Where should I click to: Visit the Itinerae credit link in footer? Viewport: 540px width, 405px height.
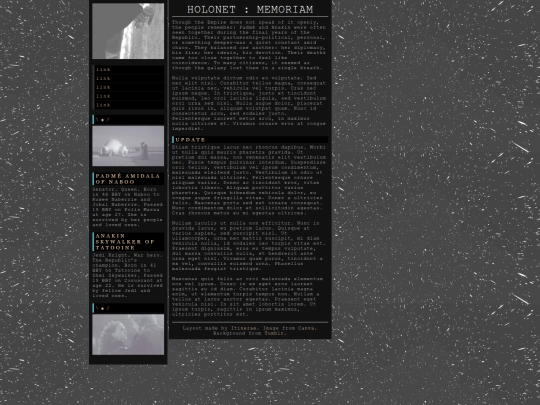point(243,328)
